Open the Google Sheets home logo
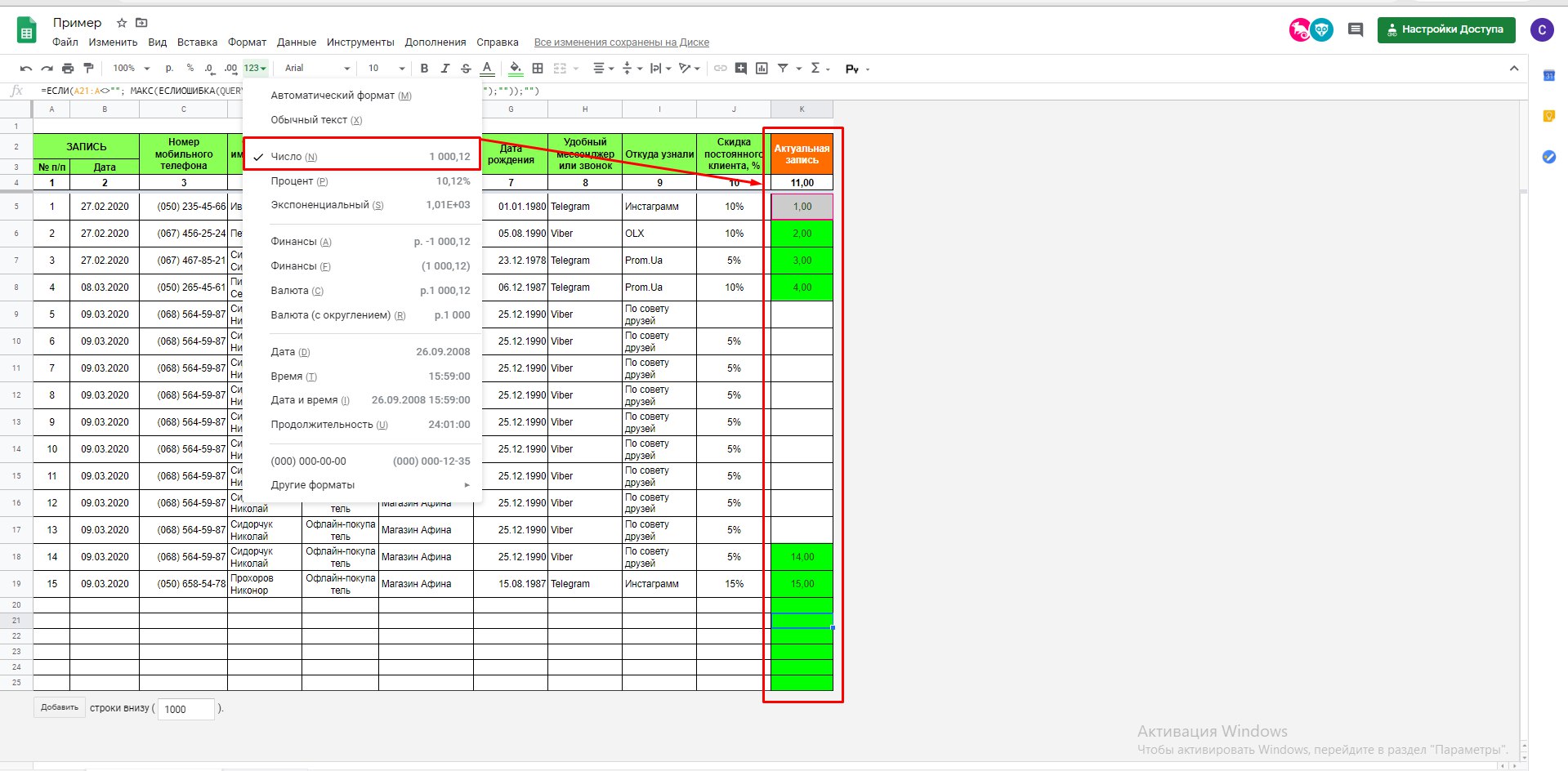 coord(27,31)
